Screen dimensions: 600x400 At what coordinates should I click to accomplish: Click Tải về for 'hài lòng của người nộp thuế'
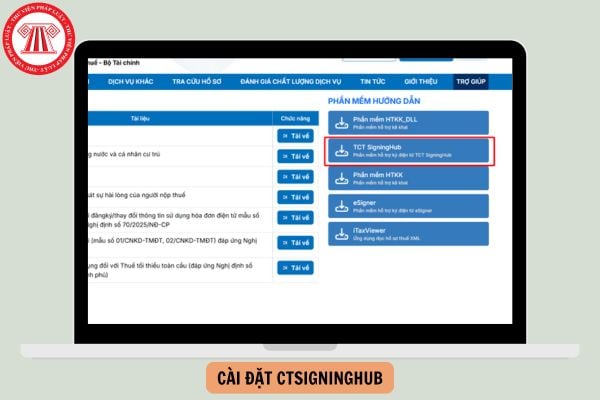(x=295, y=197)
